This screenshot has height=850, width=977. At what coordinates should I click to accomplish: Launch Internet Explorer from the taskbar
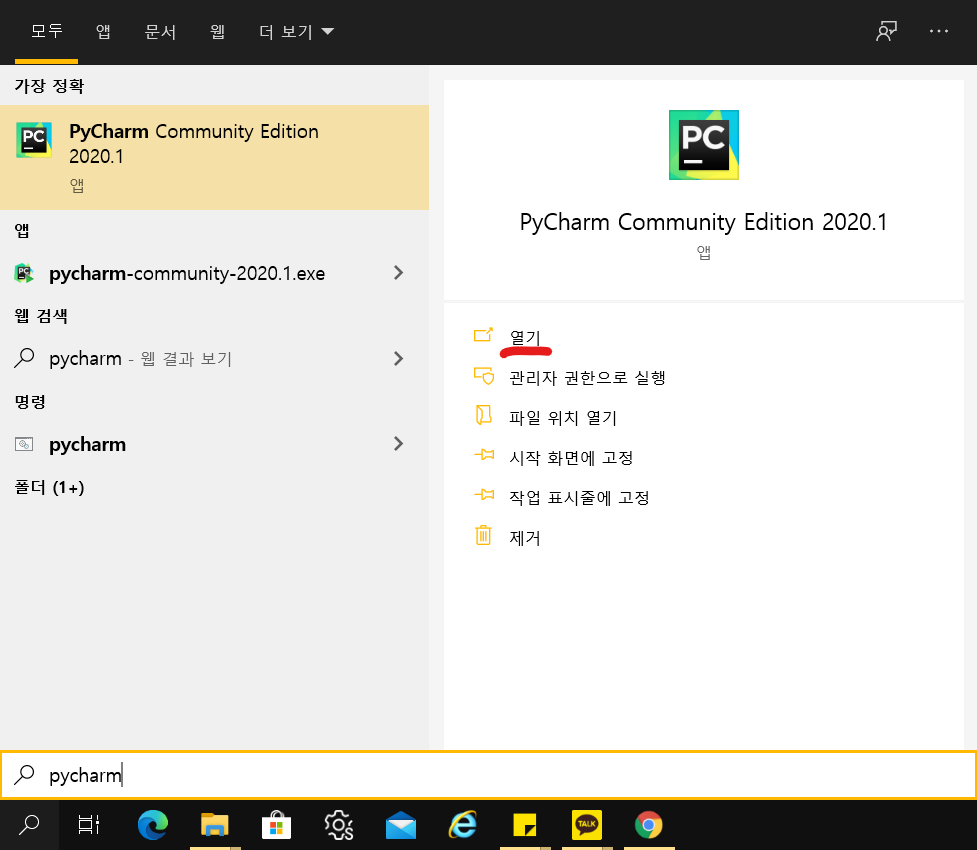pos(463,825)
